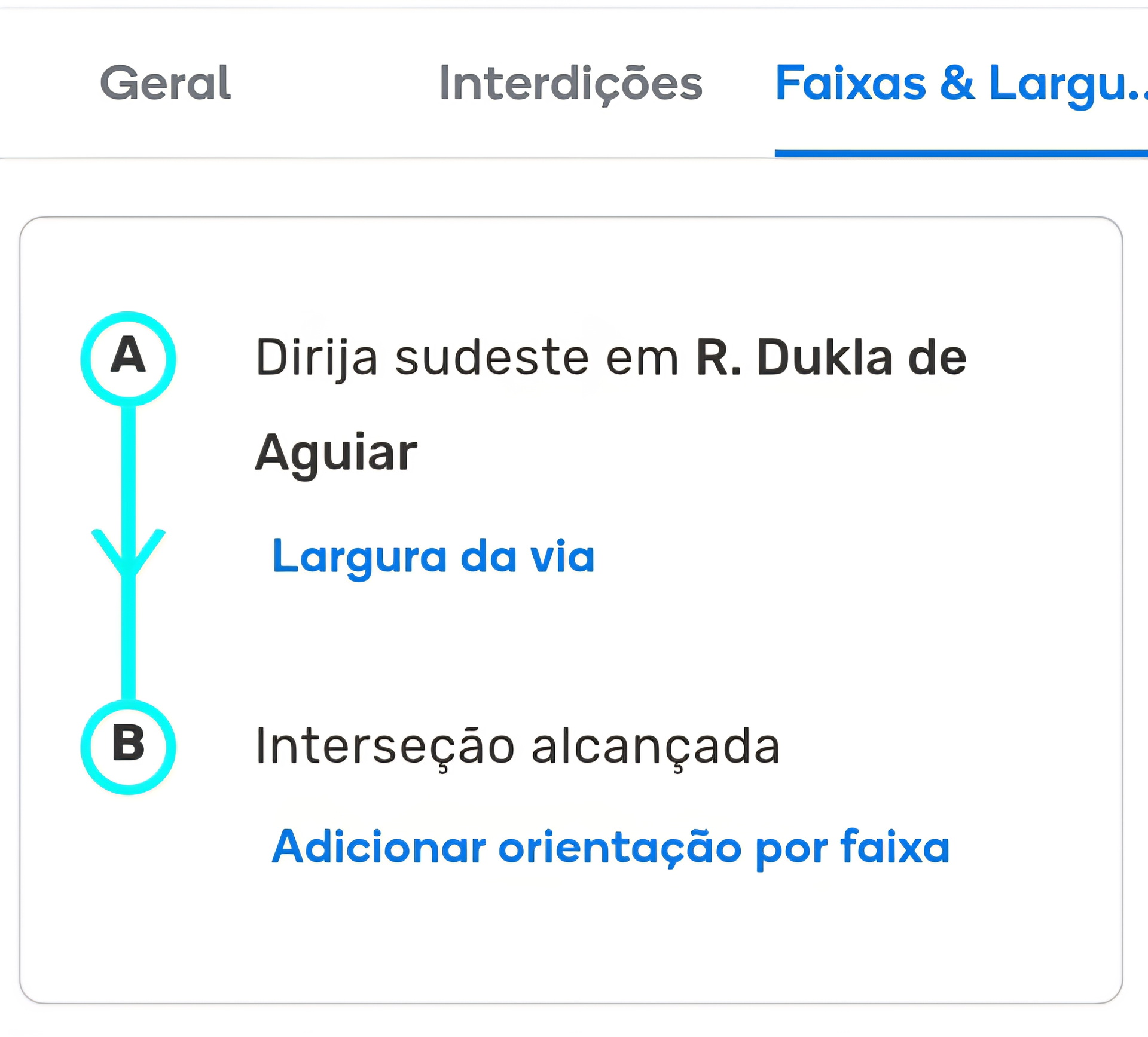Click the bold word 'Aguiar'

click(x=336, y=453)
